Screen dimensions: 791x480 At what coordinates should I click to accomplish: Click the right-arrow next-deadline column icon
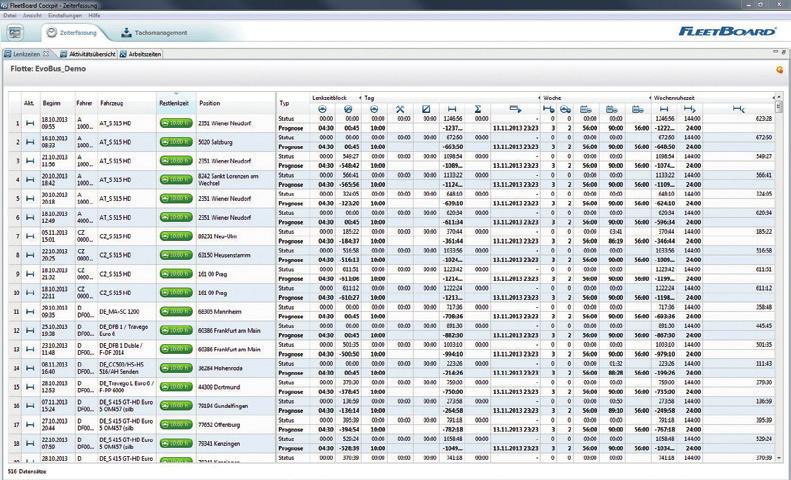(x=515, y=109)
